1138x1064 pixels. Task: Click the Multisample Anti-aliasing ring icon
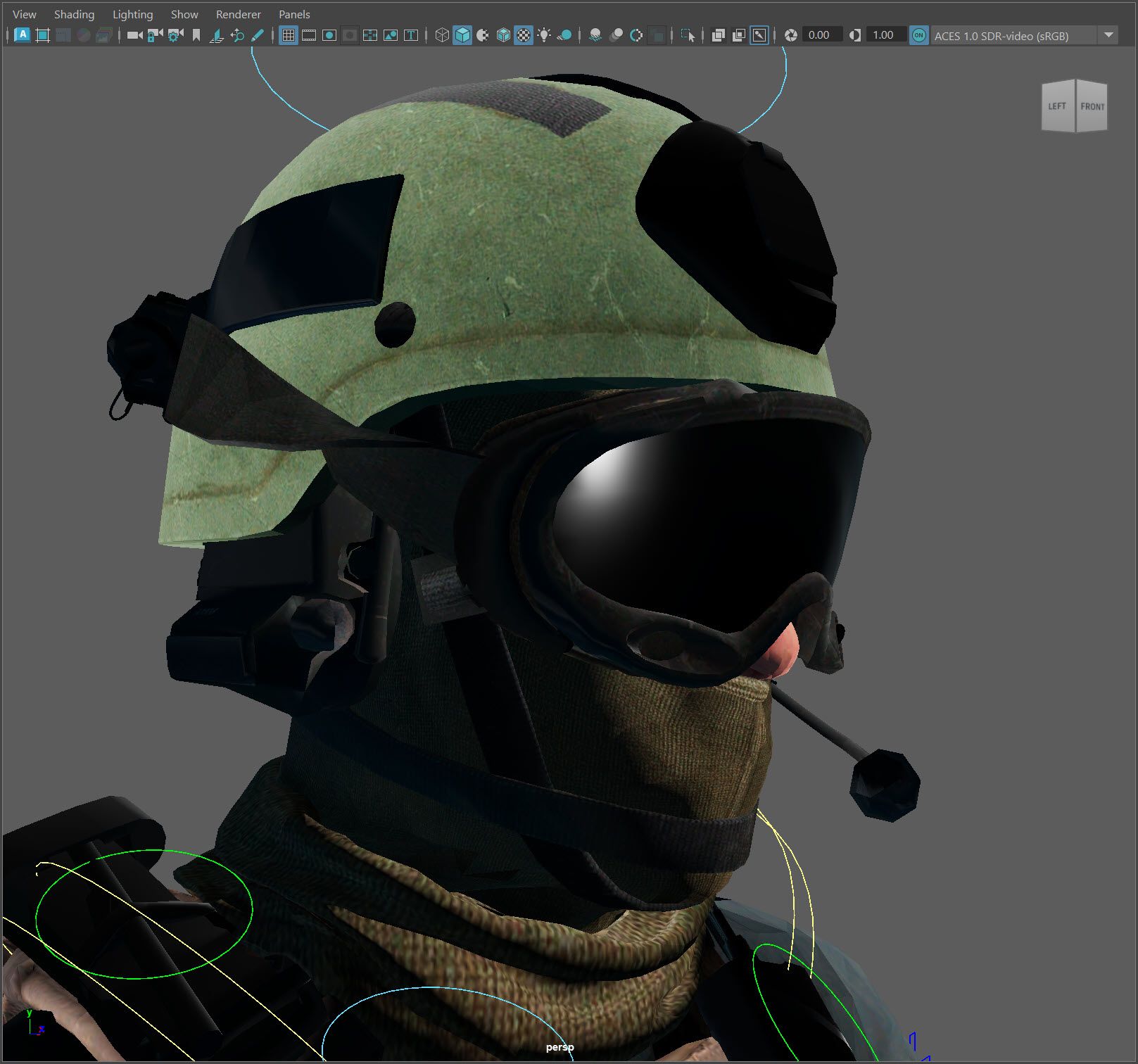(636, 34)
